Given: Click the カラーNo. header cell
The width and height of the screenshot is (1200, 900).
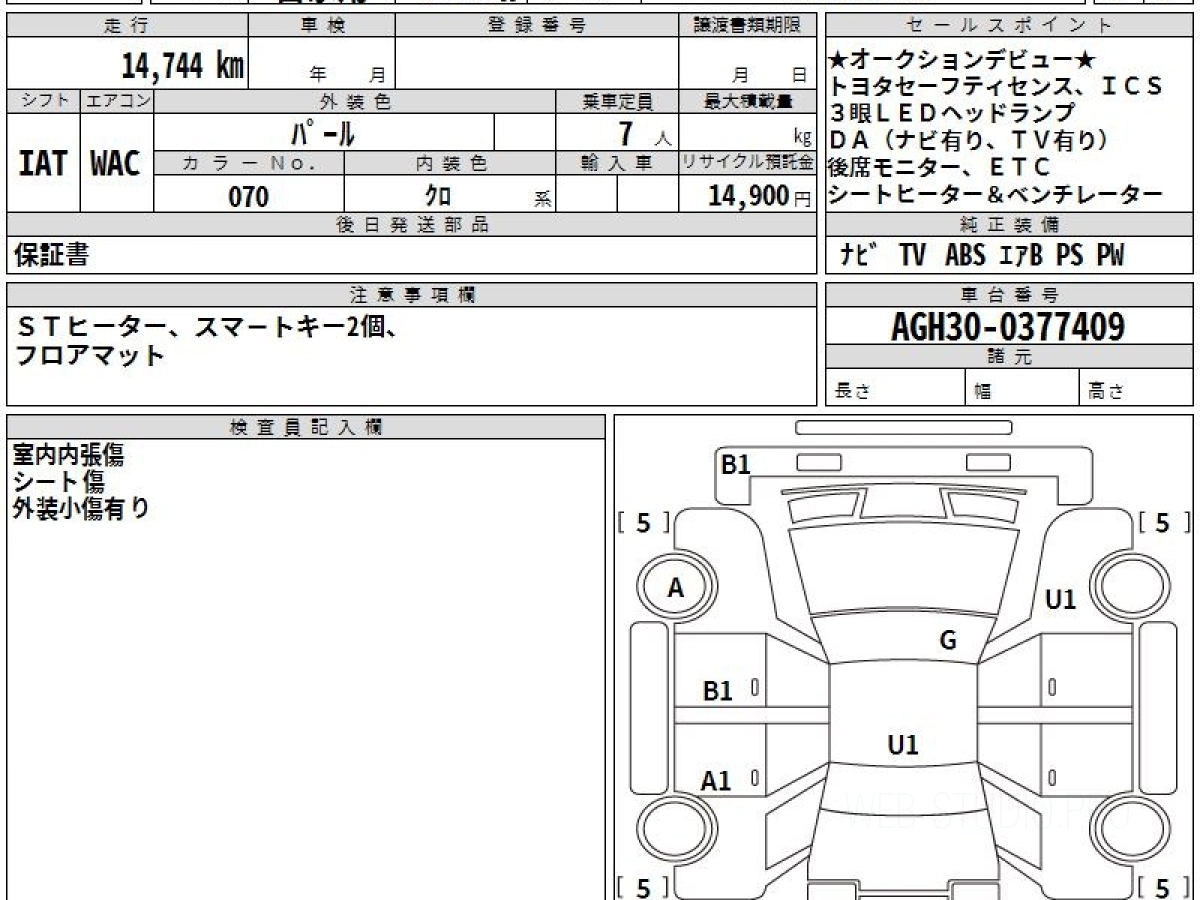Looking at the screenshot, I should pos(249,163).
